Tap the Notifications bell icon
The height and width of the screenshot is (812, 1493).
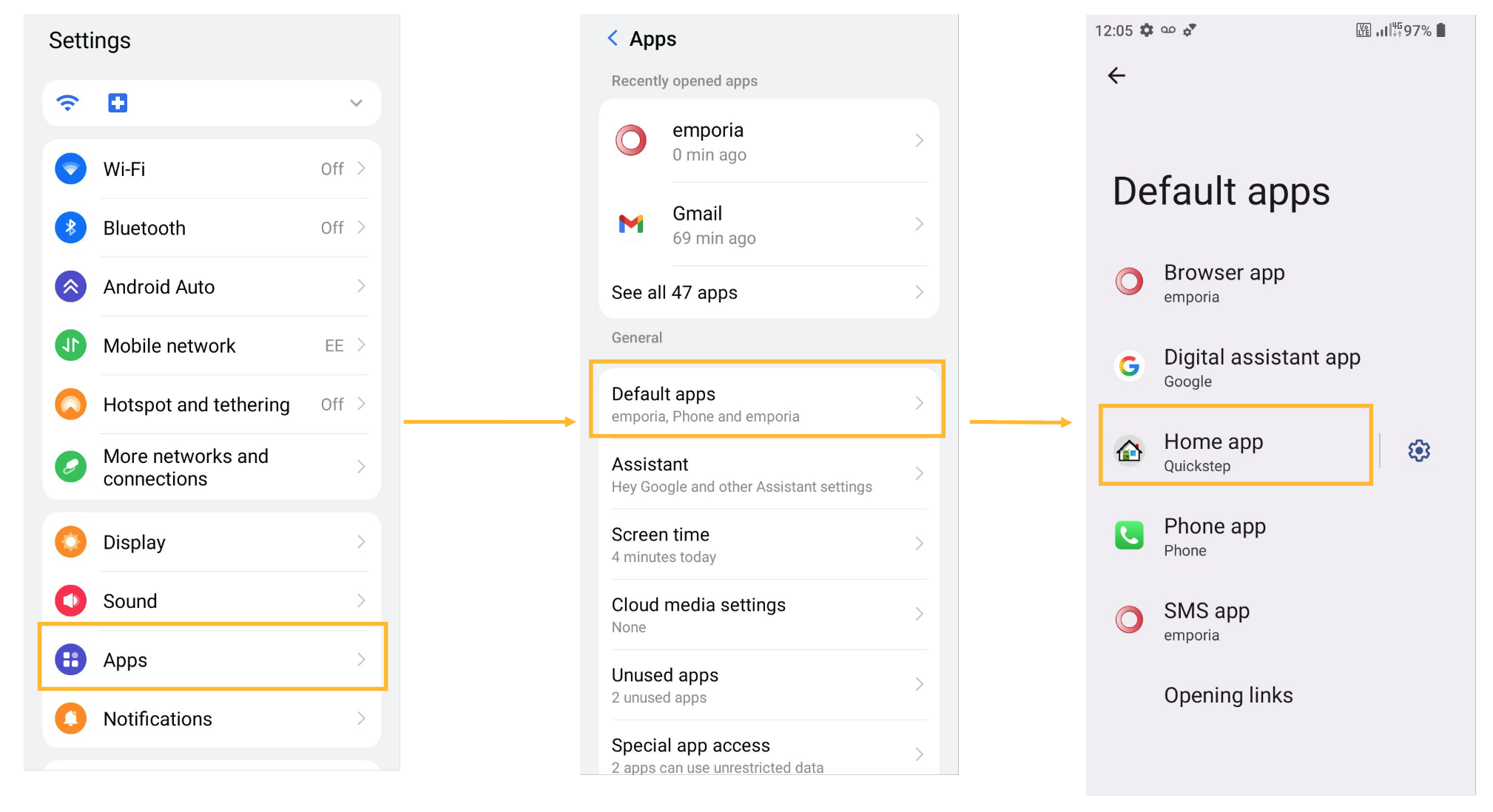[70, 718]
